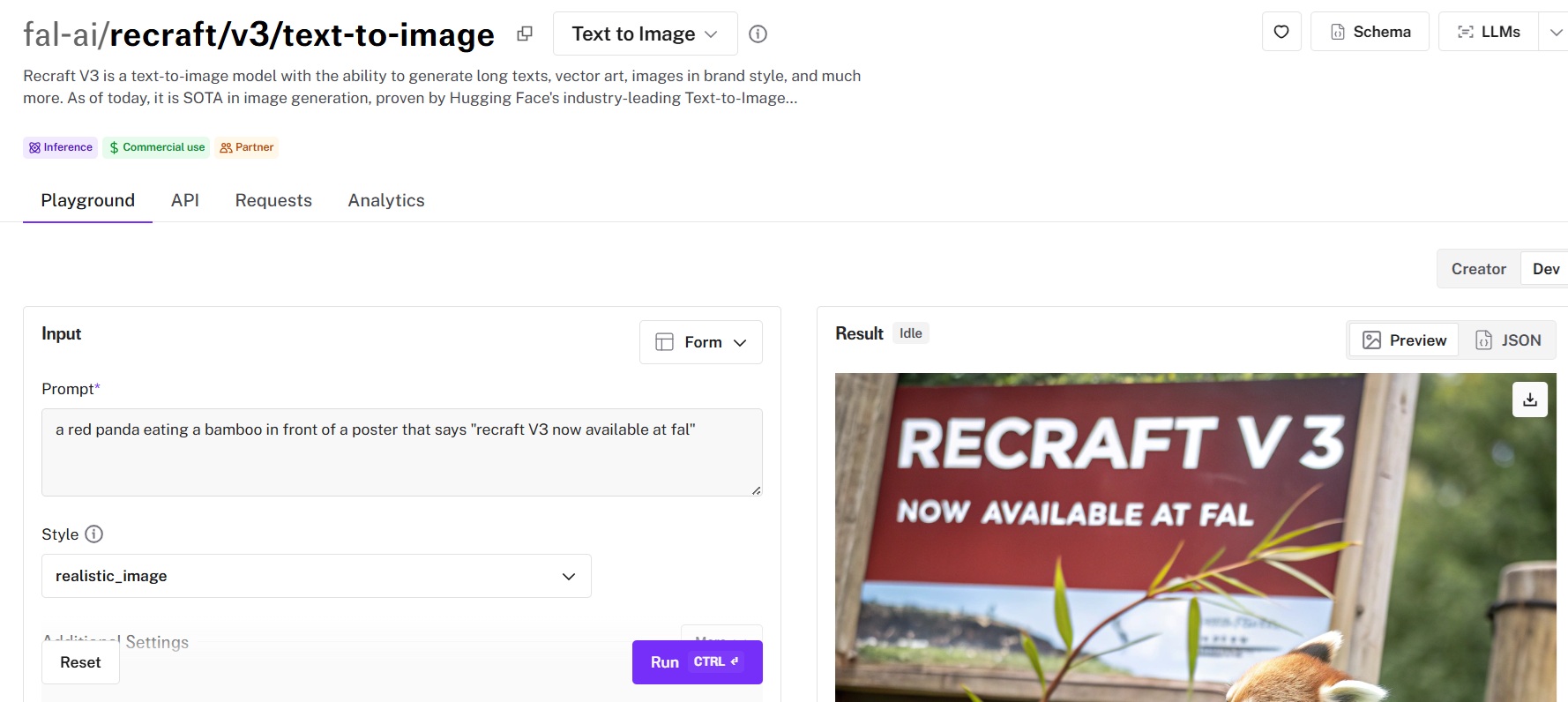Open the Form input mode dropdown
This screenshot has width=1568, height=702.
point(701,342)
